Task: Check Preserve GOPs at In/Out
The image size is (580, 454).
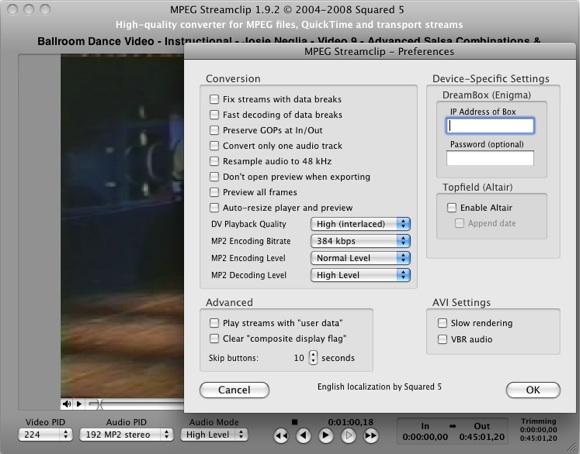Action: 214,130
